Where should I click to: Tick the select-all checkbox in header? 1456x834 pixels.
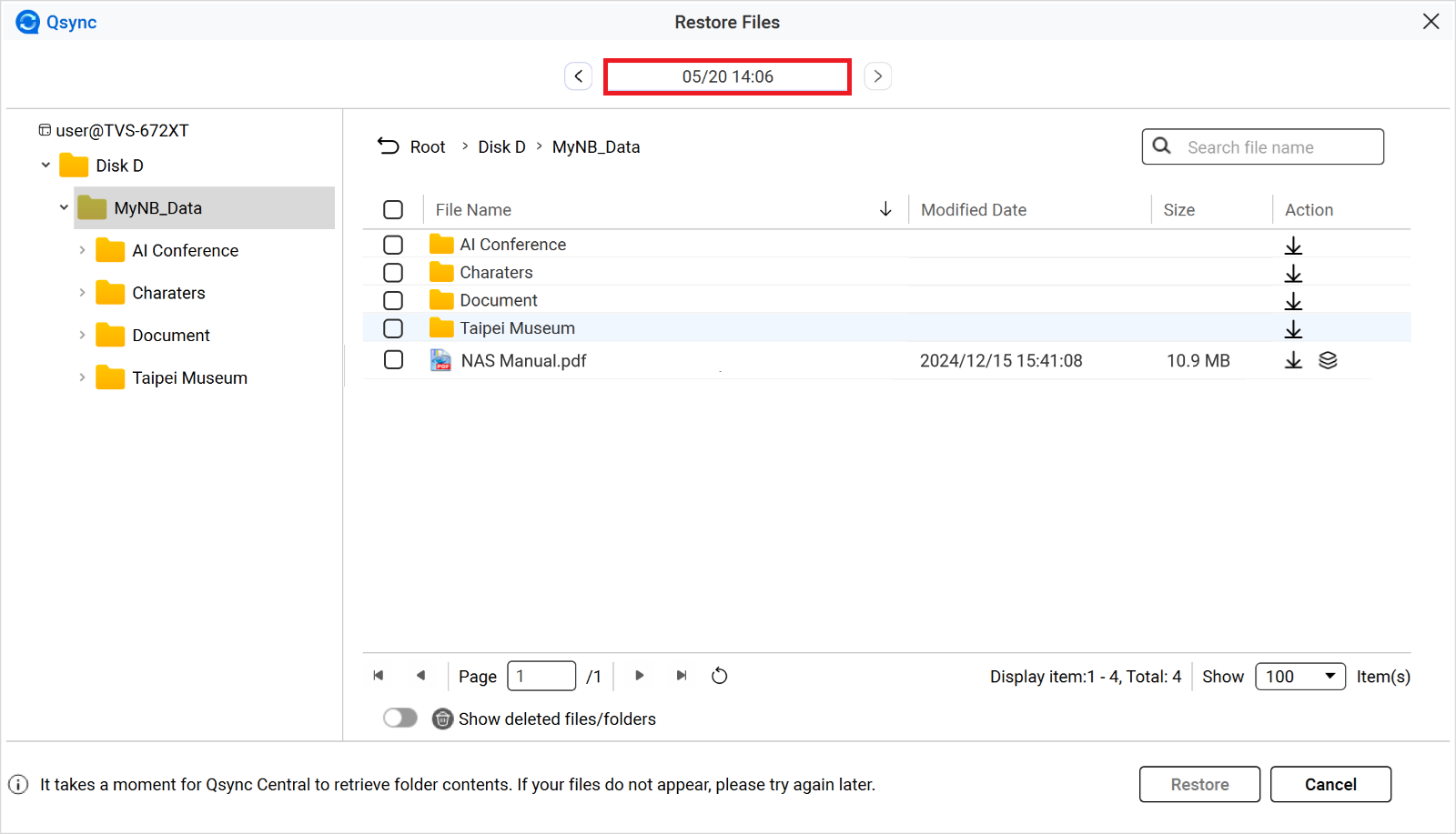393,210
